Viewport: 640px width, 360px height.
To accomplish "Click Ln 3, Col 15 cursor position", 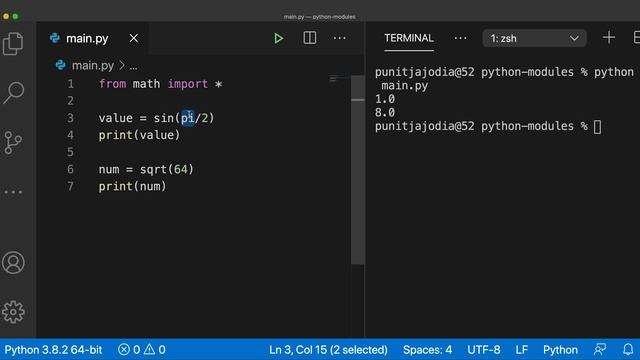I will point(328,350).
